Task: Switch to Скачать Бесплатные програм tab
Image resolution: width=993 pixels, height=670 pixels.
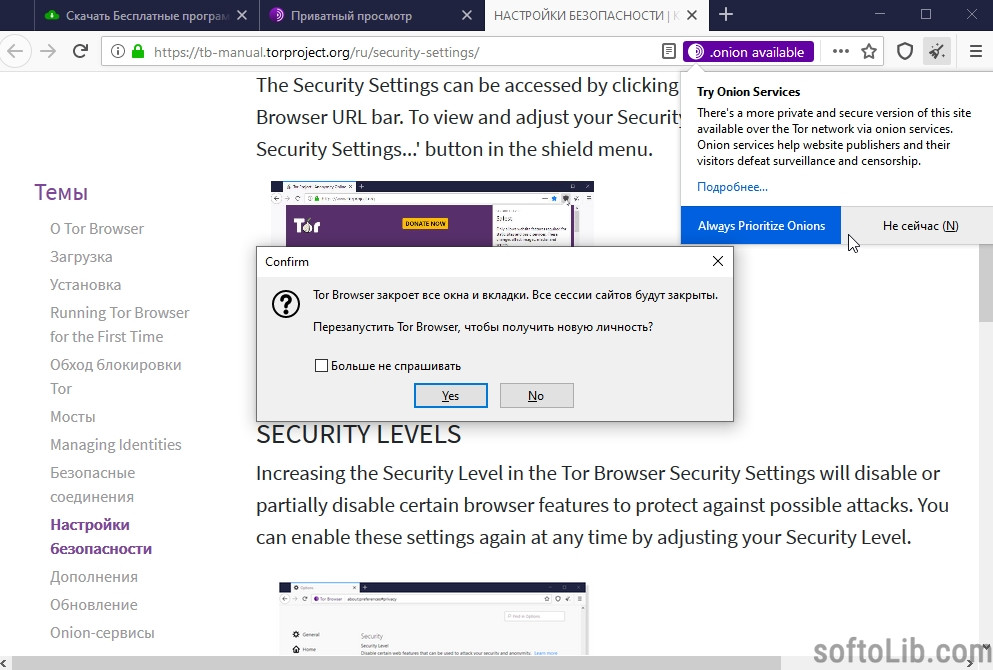Action: (147, 15)
